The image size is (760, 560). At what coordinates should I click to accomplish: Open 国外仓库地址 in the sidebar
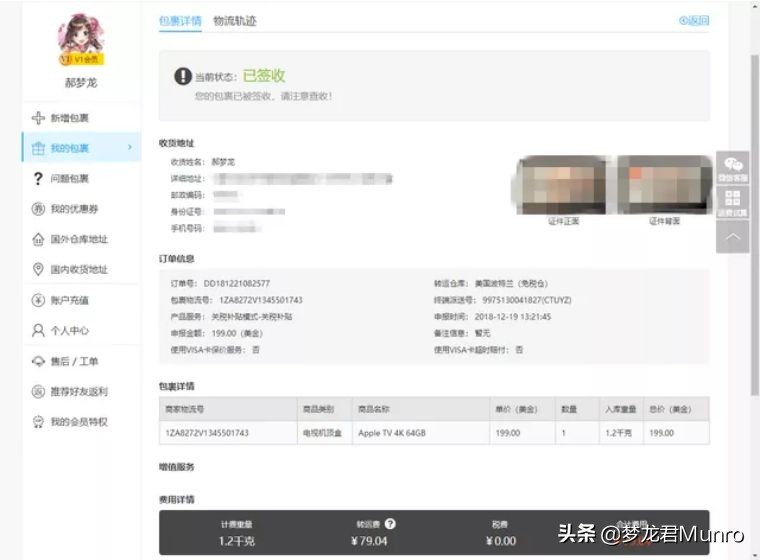point(79,239)
